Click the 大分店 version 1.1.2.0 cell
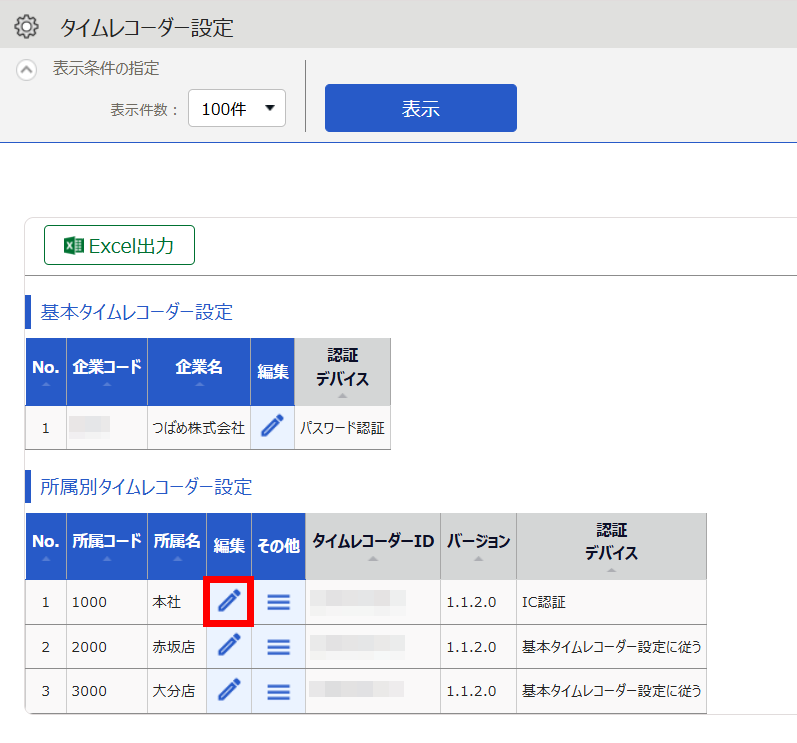The height and width of the screenshot is (743, 797). point(478,691)
